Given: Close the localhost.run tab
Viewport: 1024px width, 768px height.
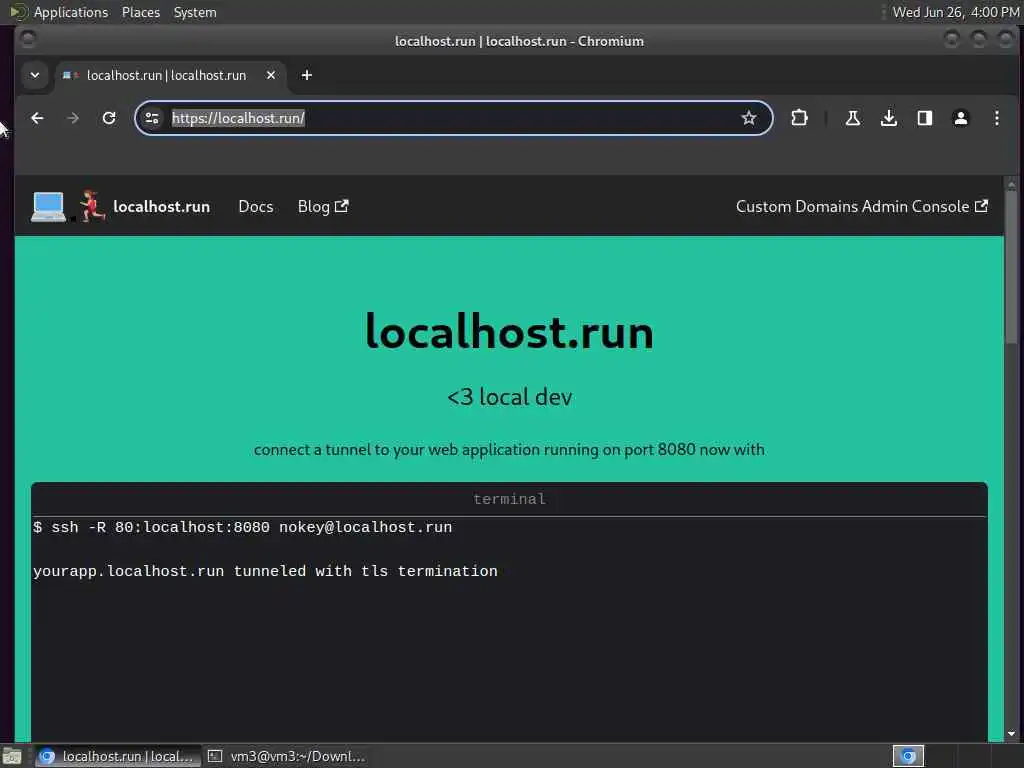Looking at the screenshot, I should [271, 75].
